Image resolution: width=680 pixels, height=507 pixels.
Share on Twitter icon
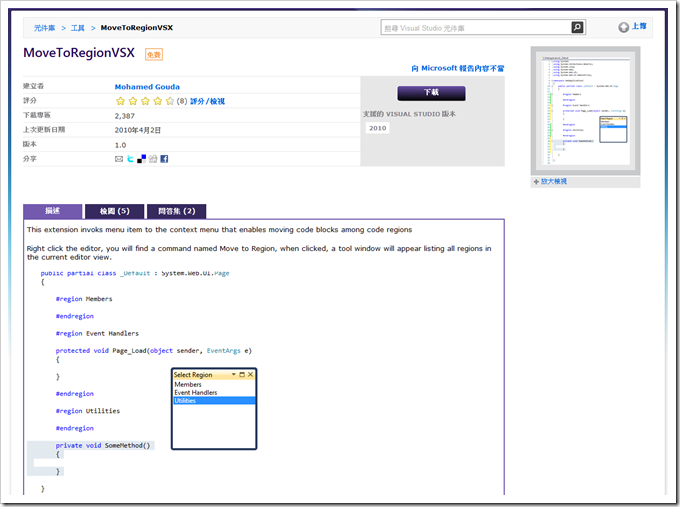130,159
